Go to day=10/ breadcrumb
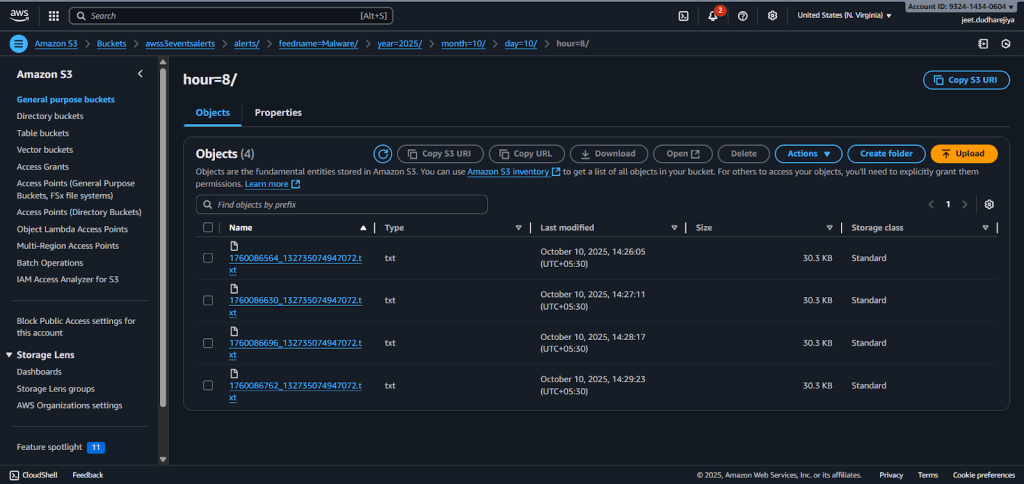Screen dimensions: 1024x484 pos(520,44)
